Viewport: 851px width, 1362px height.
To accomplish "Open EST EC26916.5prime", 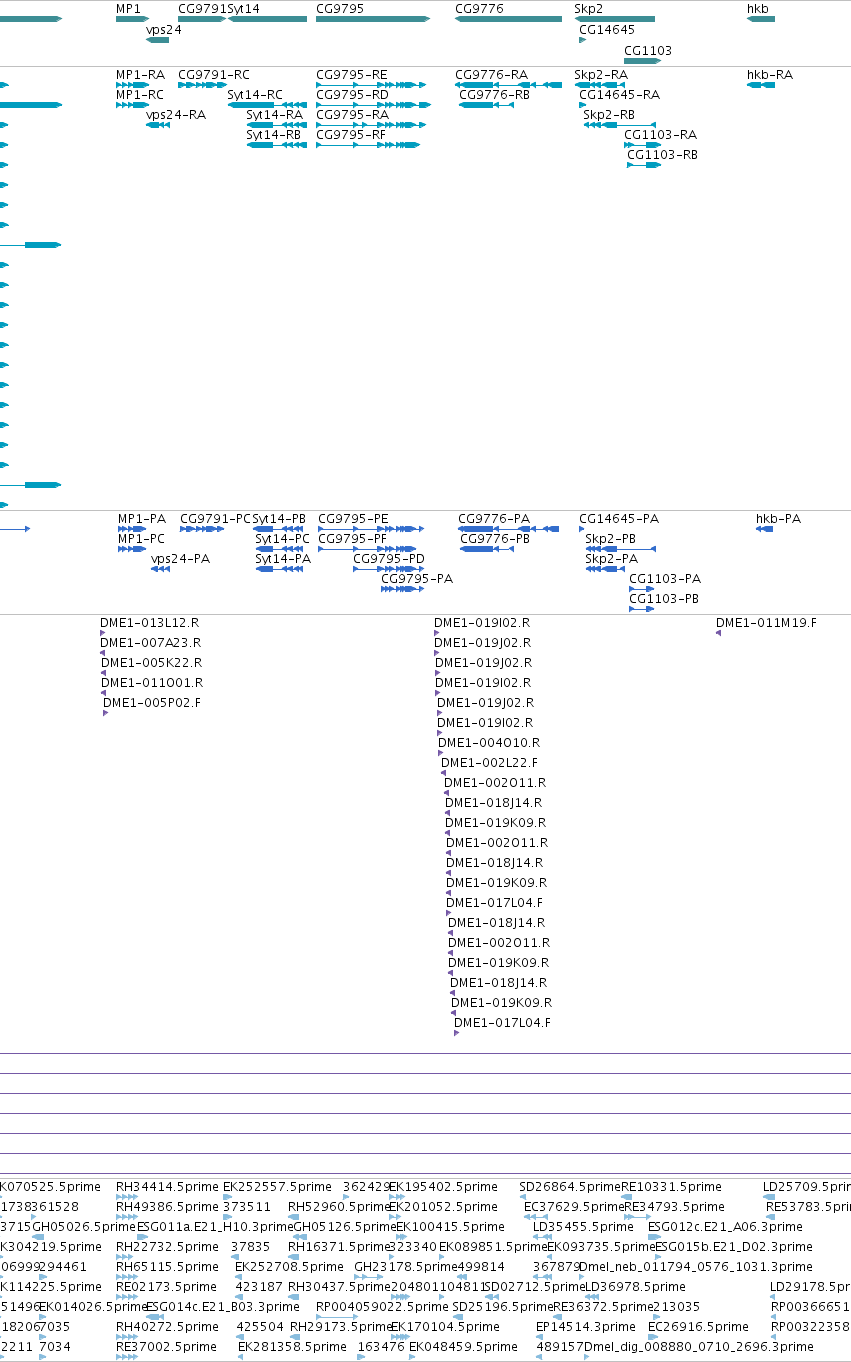I will click(x=698, y=1327).
